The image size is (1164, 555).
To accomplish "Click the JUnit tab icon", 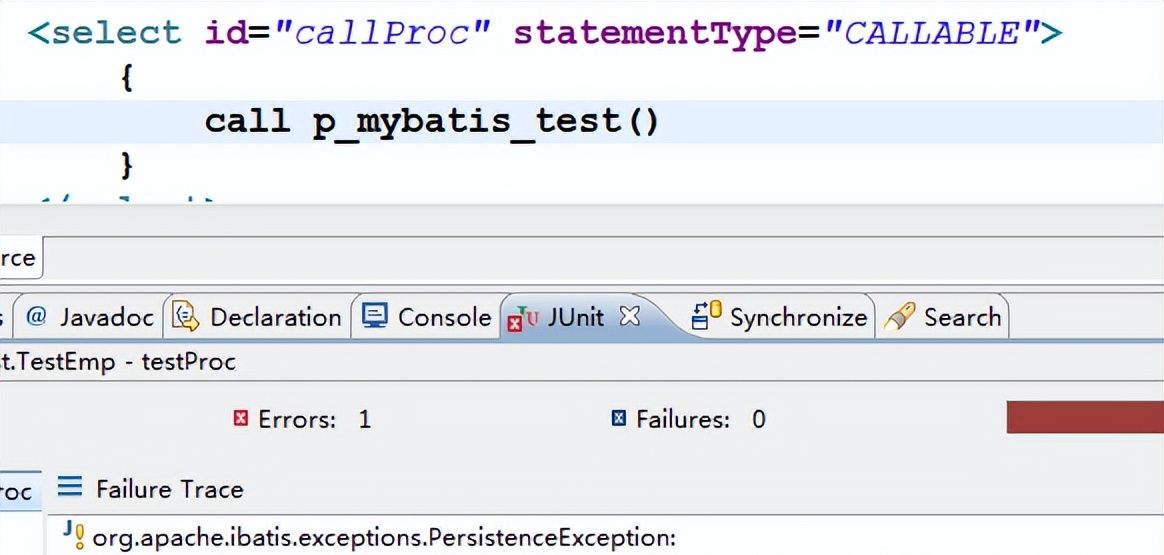I will [522, 319].
